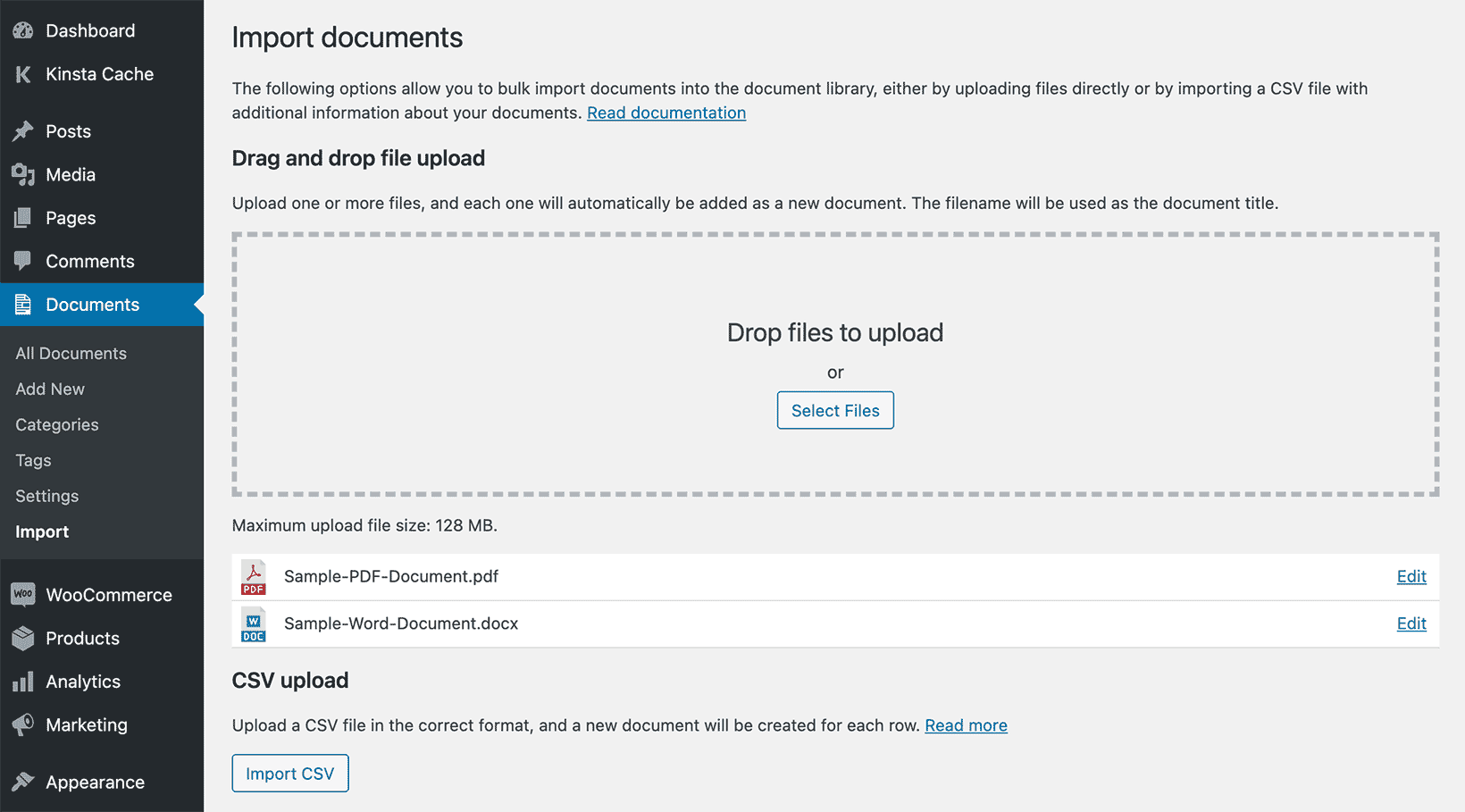
Task: Open Appearance with its brush icon
Action: (23, 782)
